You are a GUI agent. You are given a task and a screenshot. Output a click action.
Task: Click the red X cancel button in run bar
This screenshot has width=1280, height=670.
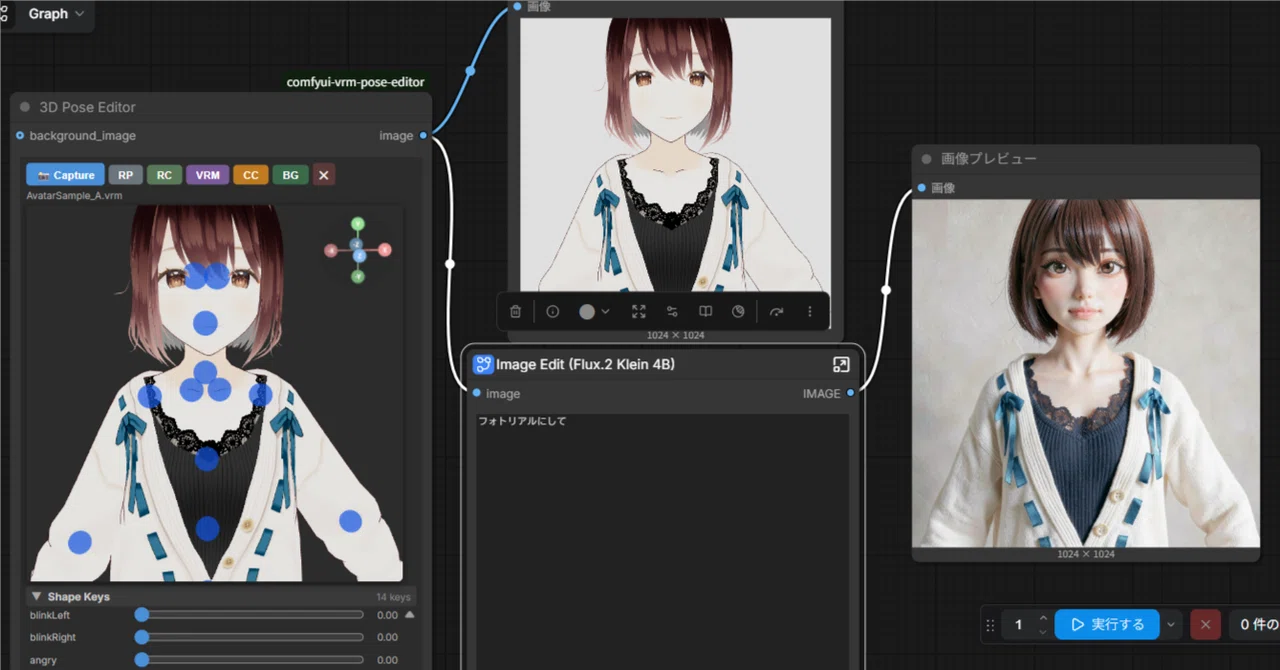coord(1205,625)
